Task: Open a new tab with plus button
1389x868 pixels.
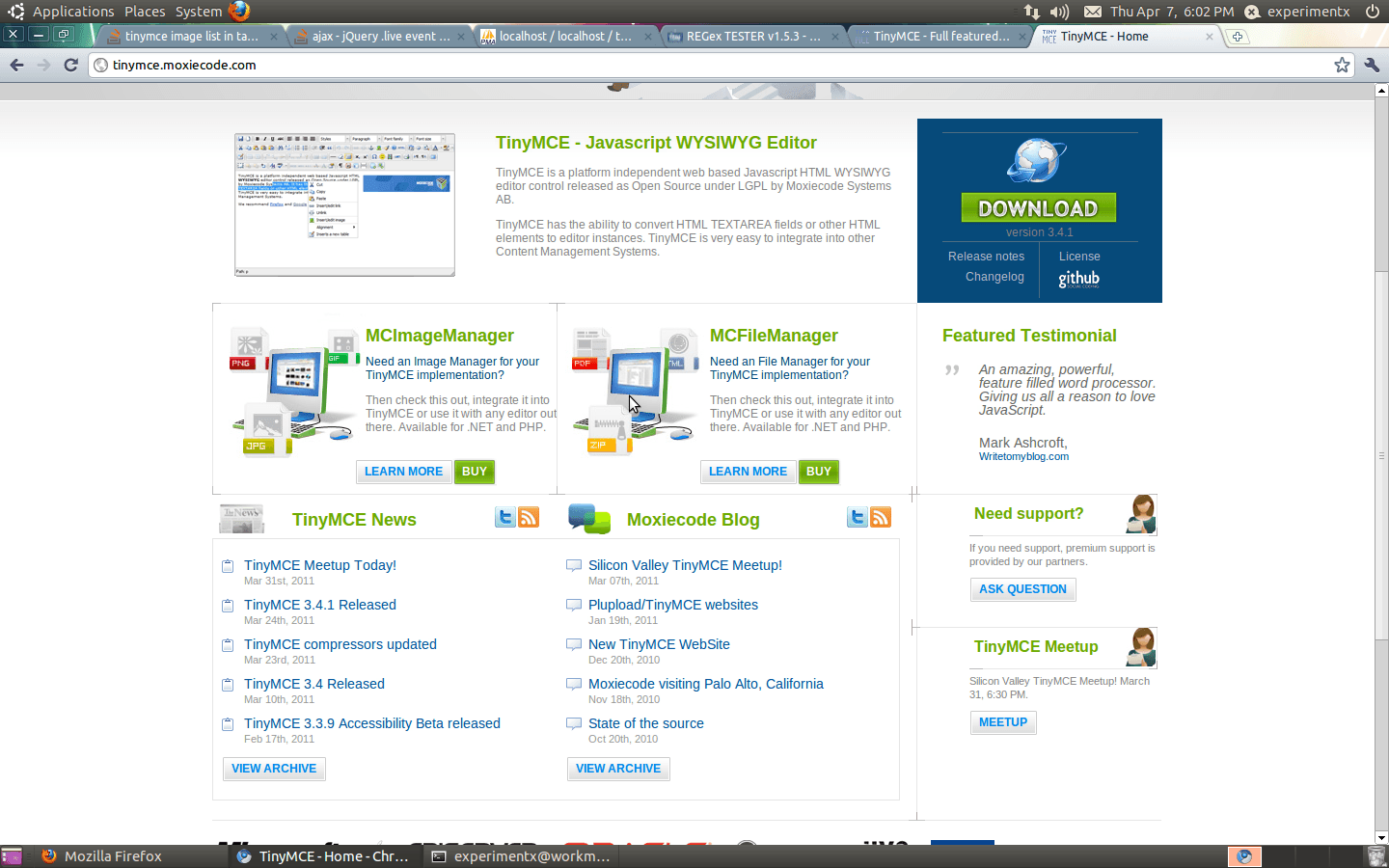Action: (1238, 37)
